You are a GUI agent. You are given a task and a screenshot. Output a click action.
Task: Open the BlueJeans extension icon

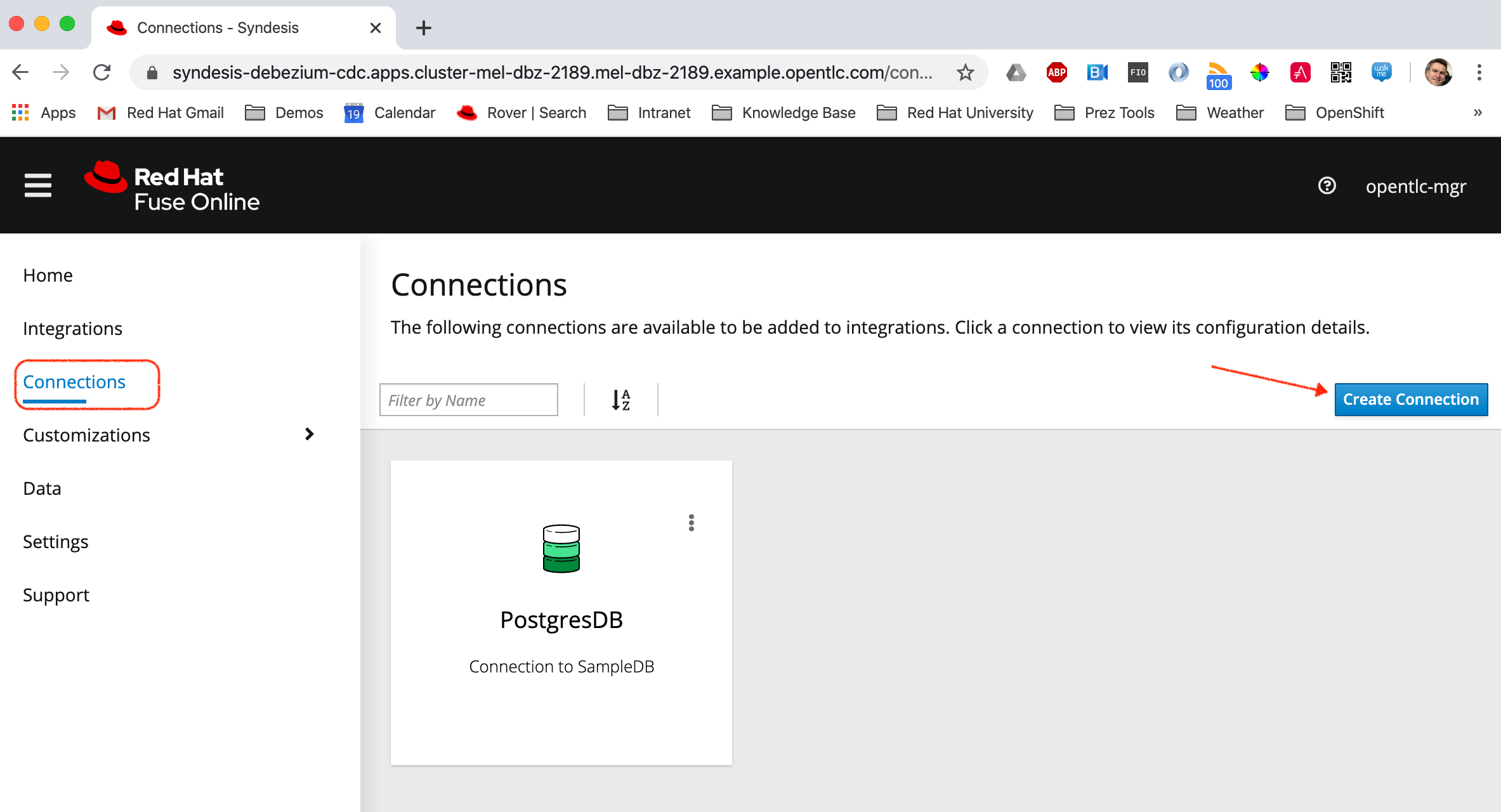coord(1097,72)
